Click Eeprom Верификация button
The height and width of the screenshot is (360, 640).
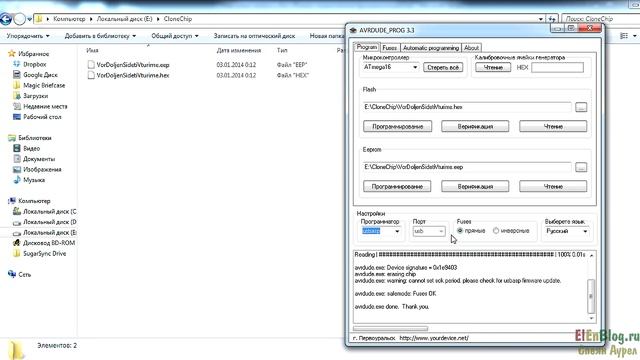tap(475, 187)
